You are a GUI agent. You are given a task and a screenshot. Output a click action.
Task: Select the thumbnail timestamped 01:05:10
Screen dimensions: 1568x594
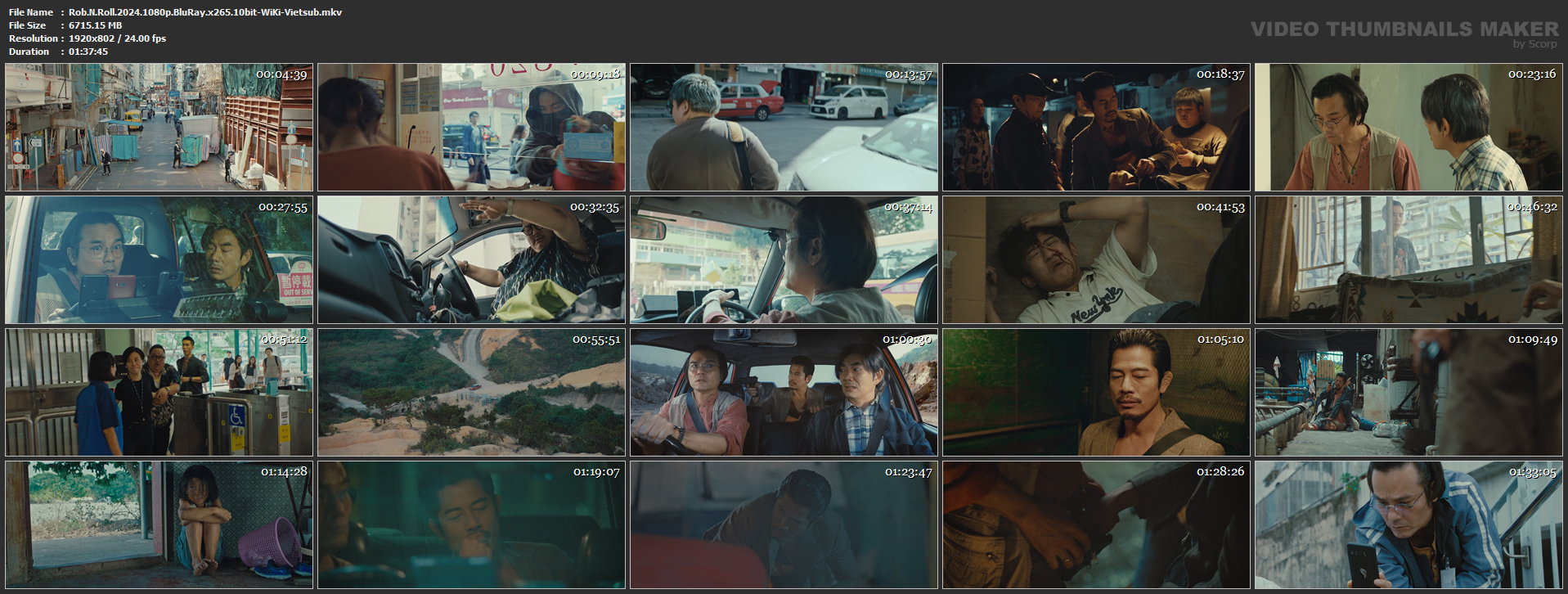(1097, 393)
